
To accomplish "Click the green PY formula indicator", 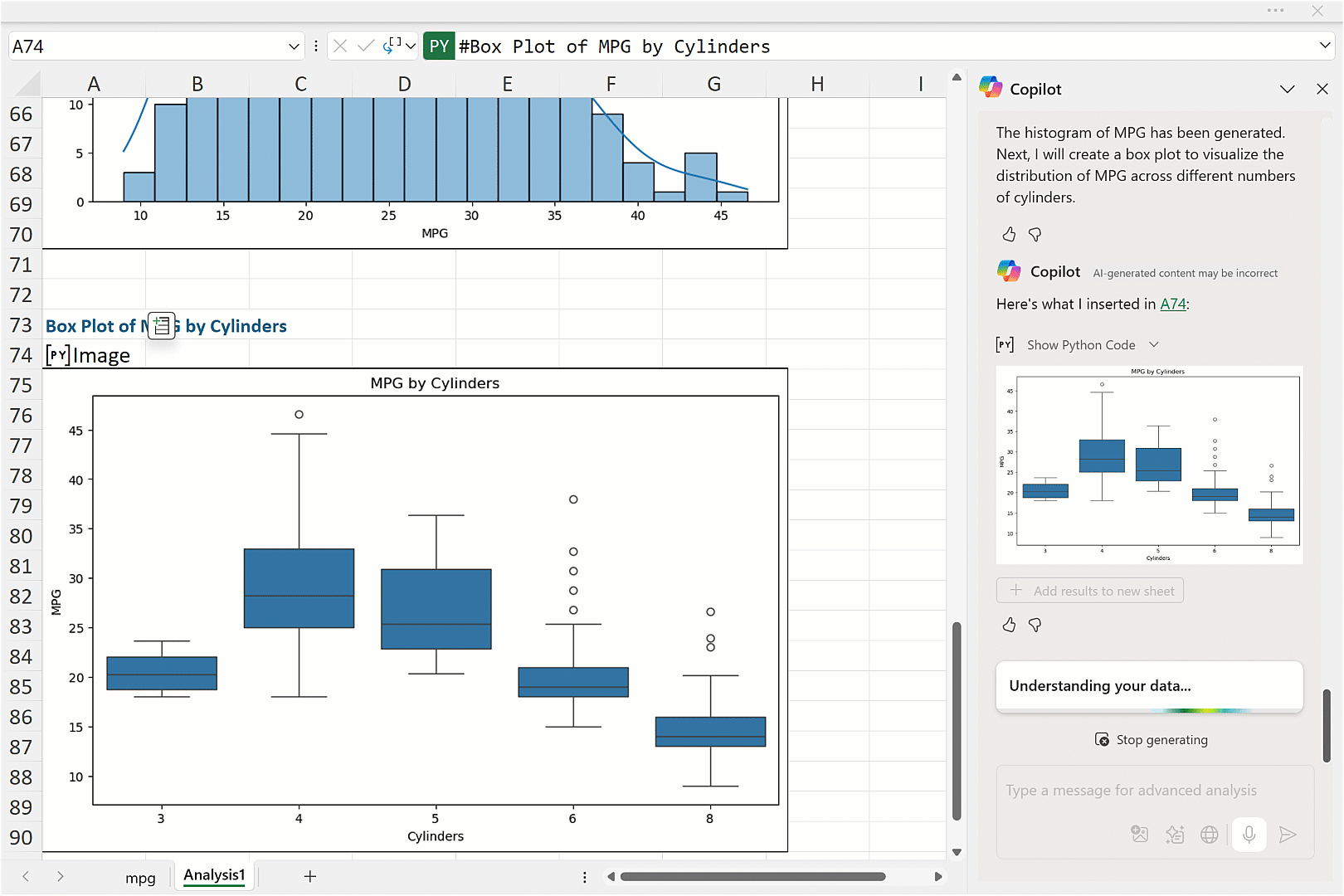I will [439, 46].
